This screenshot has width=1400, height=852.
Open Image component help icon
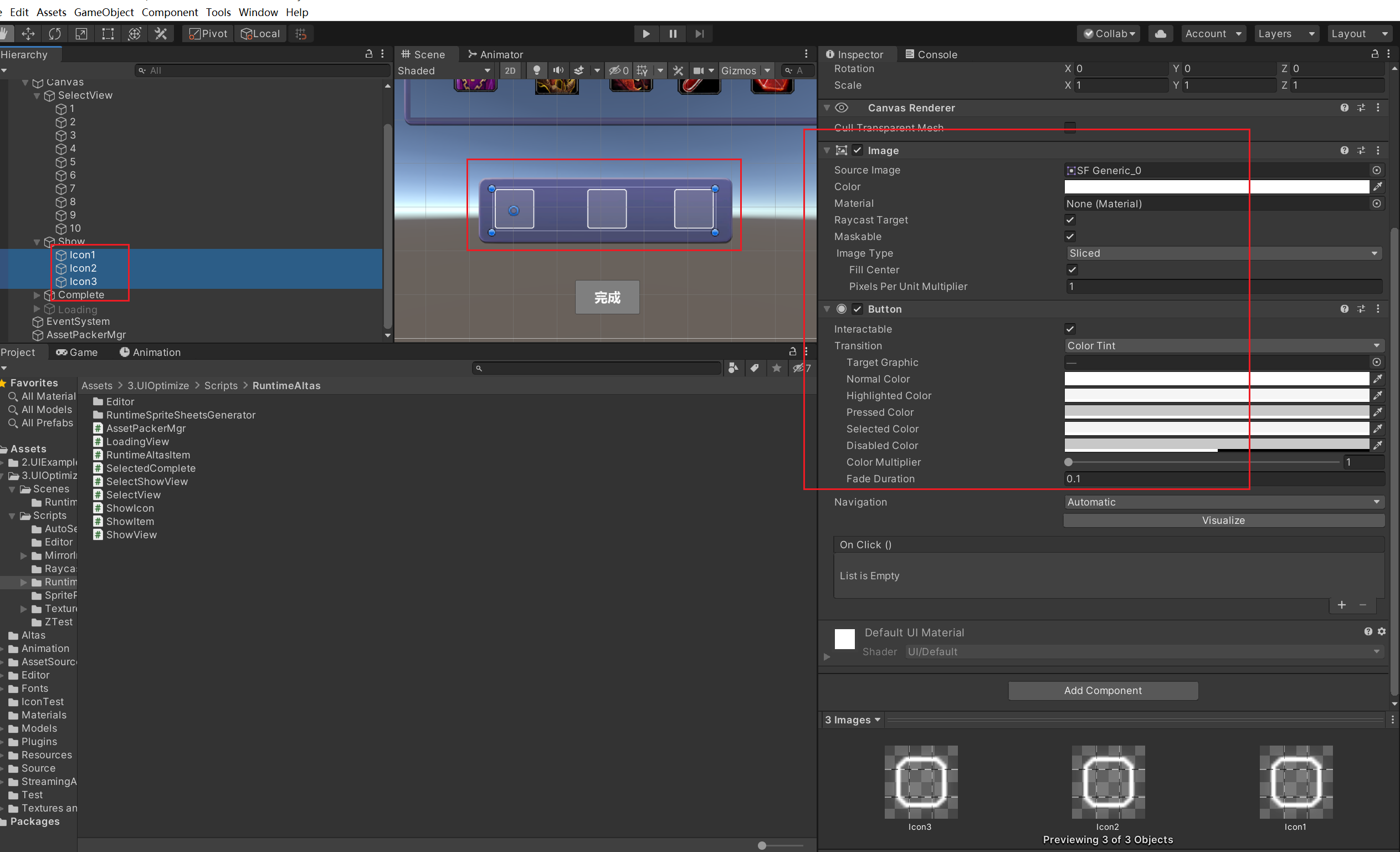[1344, 150]
